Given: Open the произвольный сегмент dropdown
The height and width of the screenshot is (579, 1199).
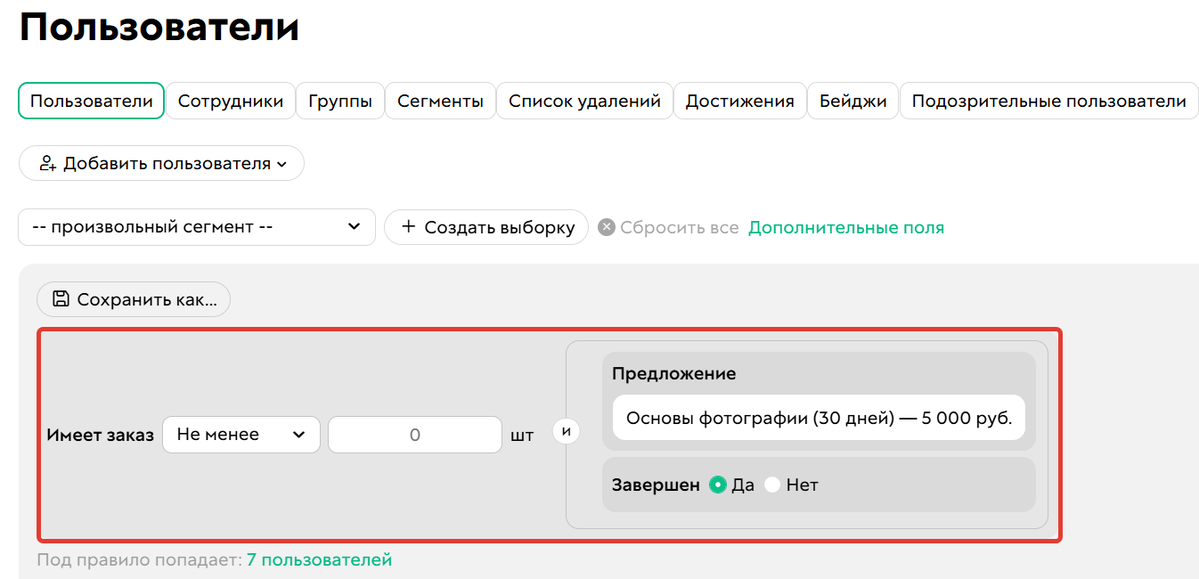Looking at the screenshot, I should [x=196, y=227].
